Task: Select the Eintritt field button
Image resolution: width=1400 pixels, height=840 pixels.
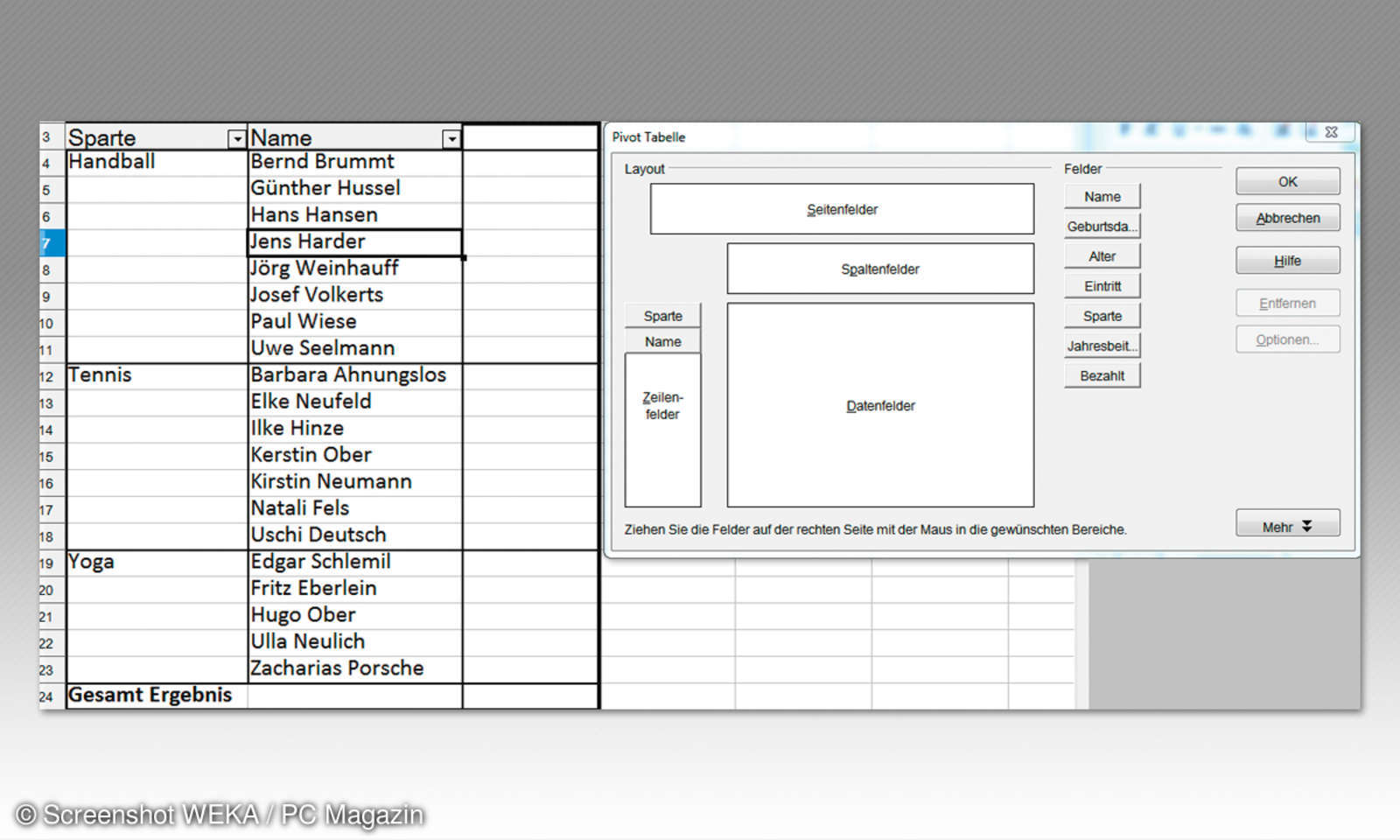Action: click(x=1102, y=285)
